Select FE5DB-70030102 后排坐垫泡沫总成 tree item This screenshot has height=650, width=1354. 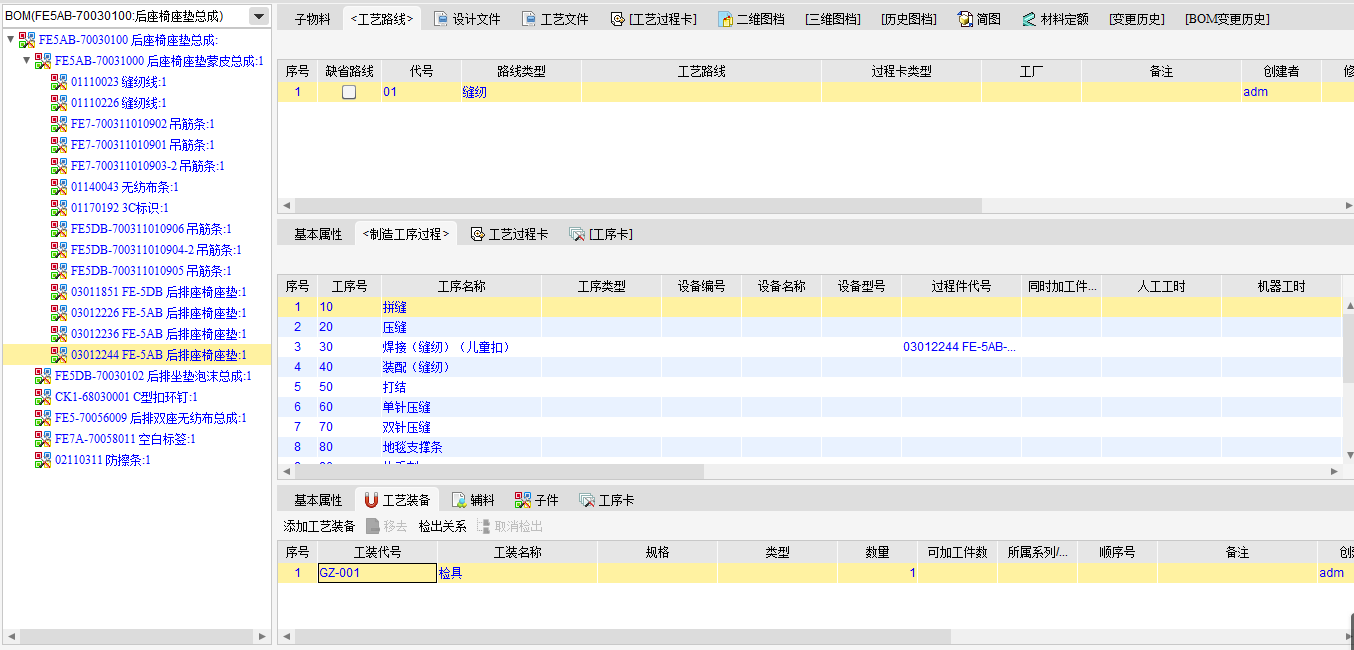pos(152,376)
